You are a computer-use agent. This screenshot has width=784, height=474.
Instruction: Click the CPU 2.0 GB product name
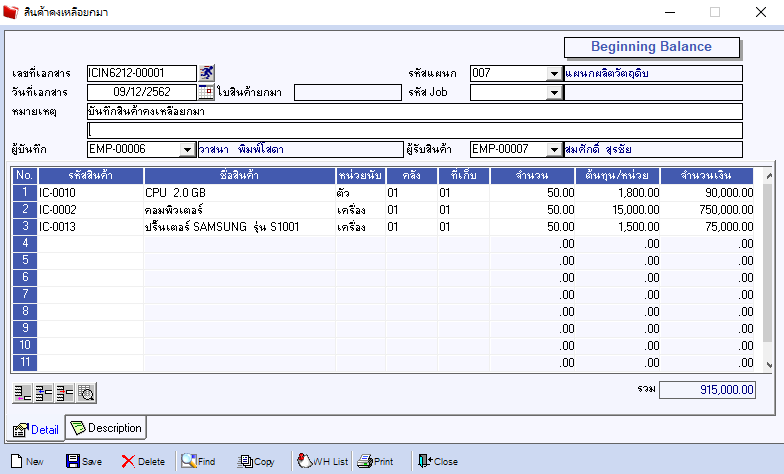click(175, 192)
